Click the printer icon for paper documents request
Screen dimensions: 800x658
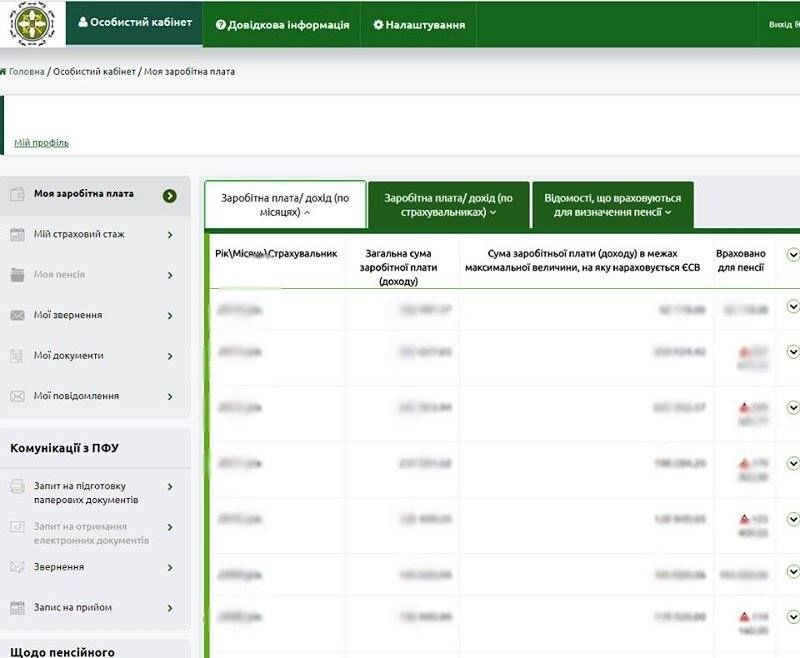click(x=16, y=487)
